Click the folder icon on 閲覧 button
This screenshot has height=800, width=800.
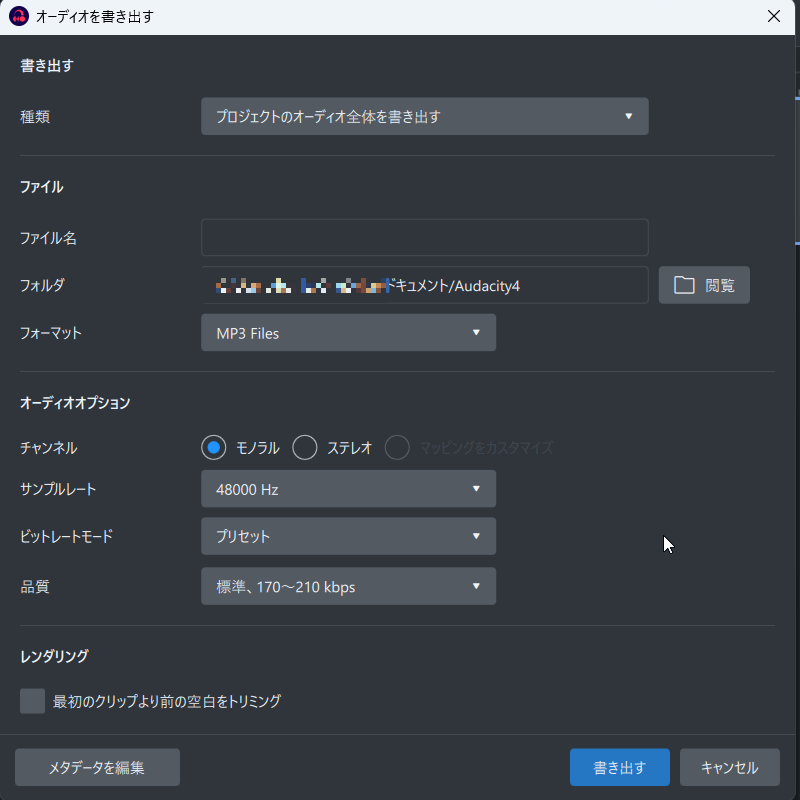click(x=684, y=285)
